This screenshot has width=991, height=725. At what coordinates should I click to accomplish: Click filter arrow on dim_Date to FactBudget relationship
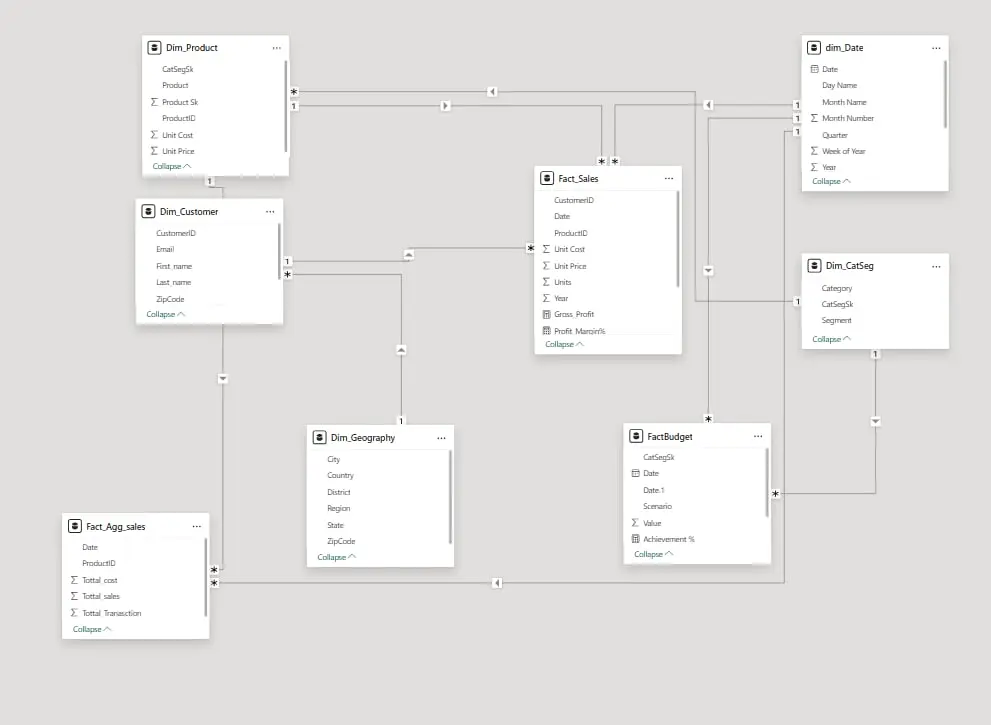point(708,271)
